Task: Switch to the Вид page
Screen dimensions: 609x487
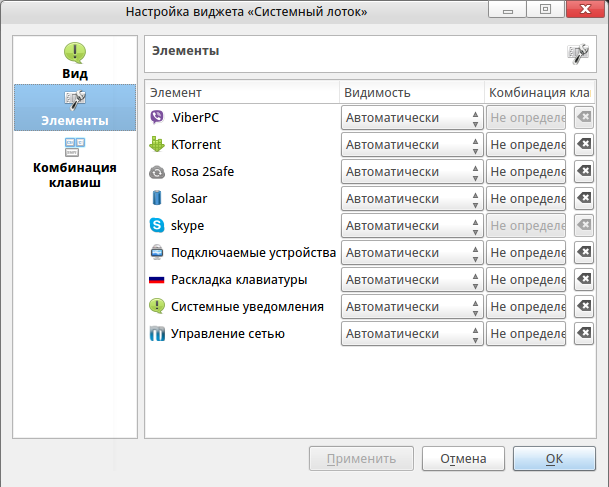Action: tap(75, 61)
